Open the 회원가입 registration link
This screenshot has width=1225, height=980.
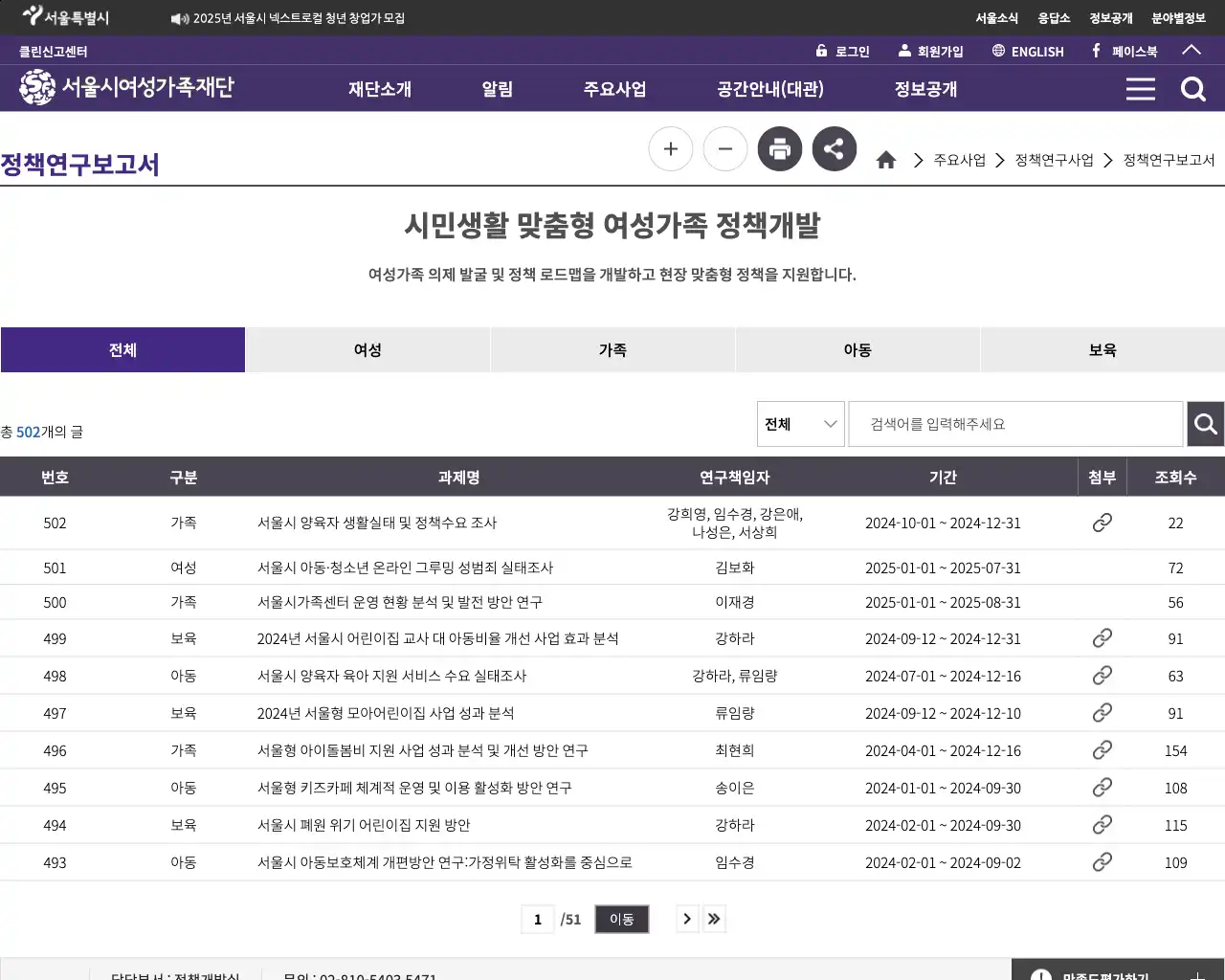931,51
